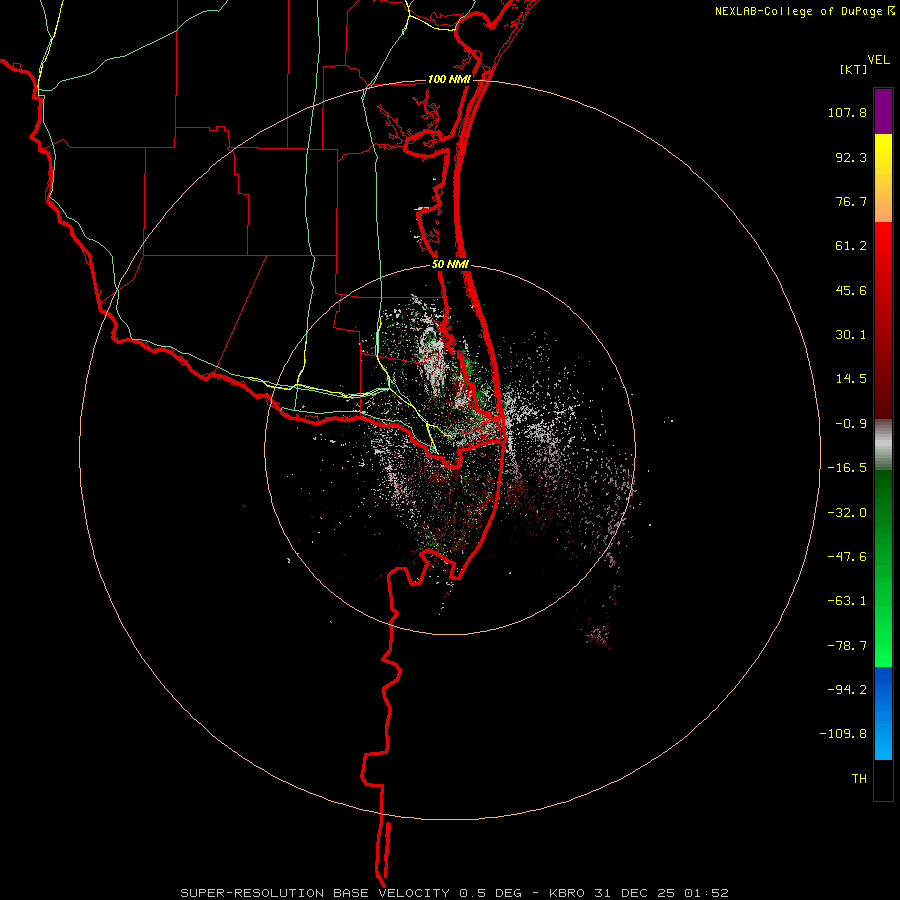Click the 100 NMI range ring label
The width and height of the screenshot is (900, 900).
coord(449,79)
